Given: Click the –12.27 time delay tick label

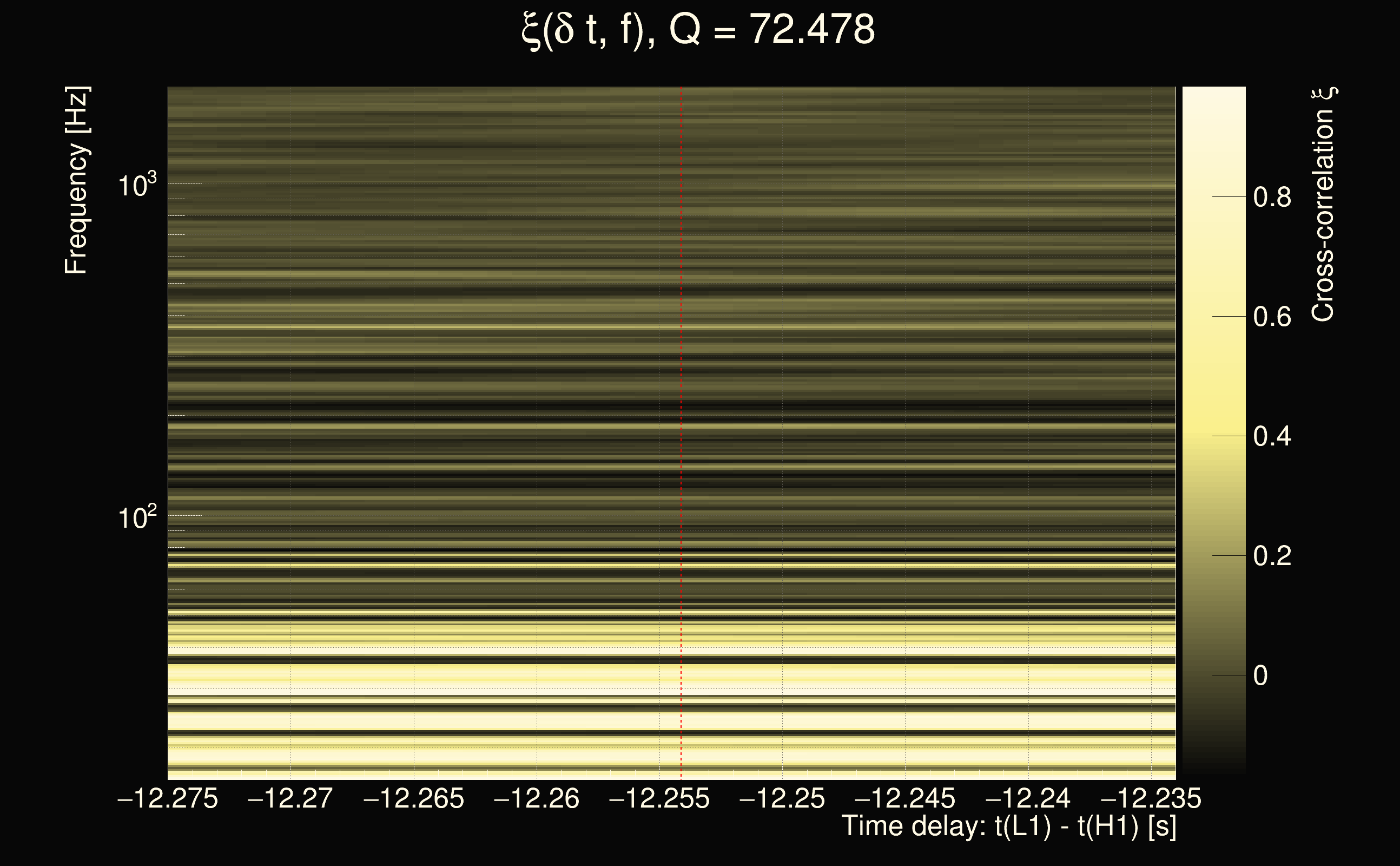Looking at the screenshot, I should click(290, 798).
